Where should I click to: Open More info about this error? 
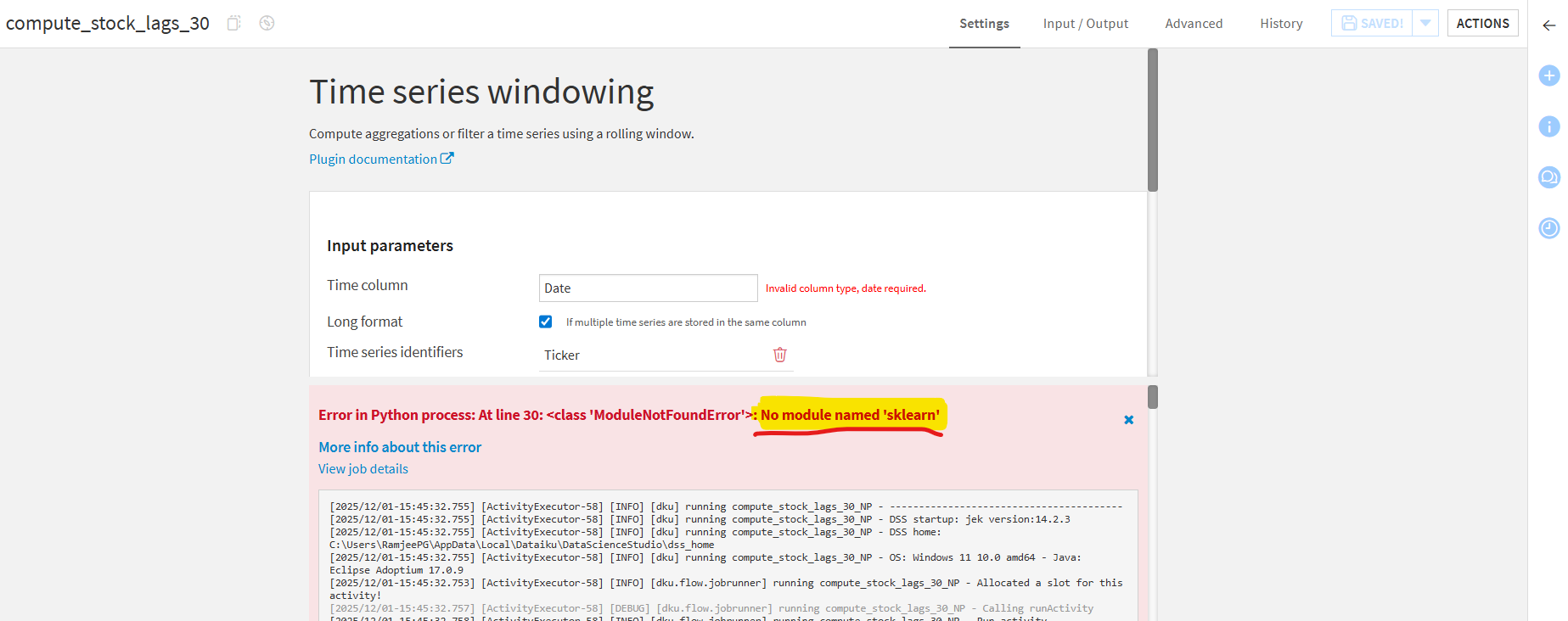(400, 447)
